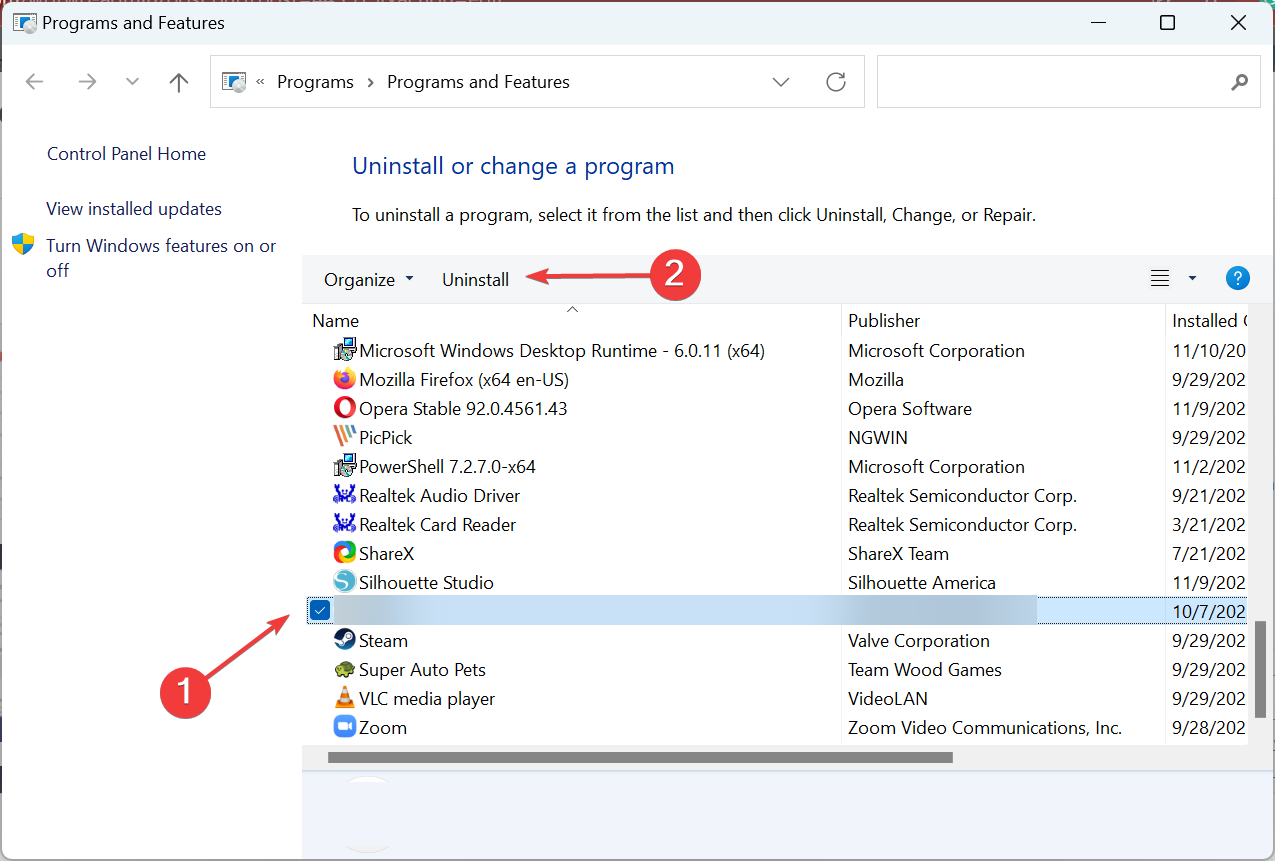Screen dimensions: 1275x861
Task: Select the Super Auto Pets entry
Action: (x=422, y=670)
